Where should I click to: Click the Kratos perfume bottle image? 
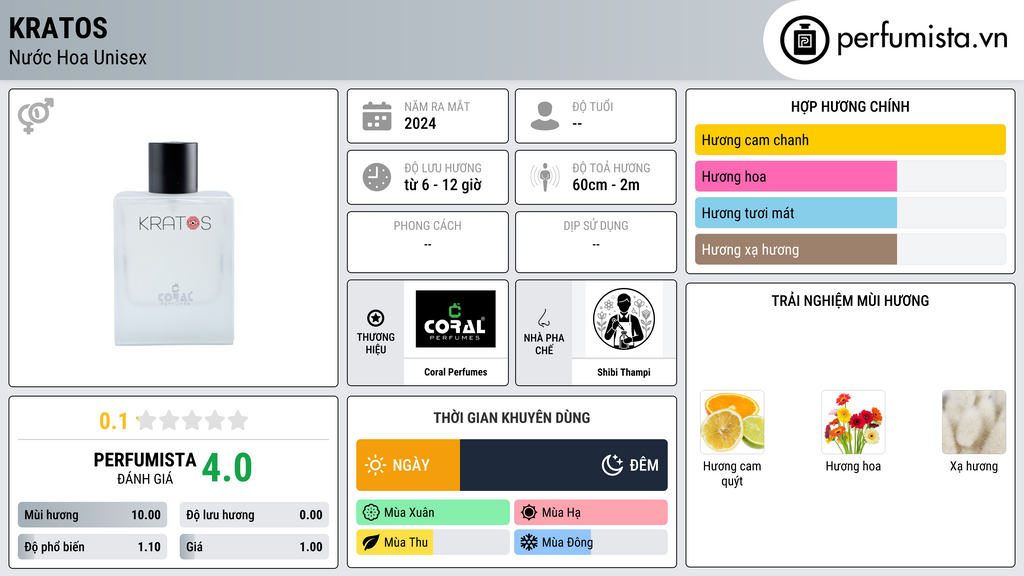[174, 244]
